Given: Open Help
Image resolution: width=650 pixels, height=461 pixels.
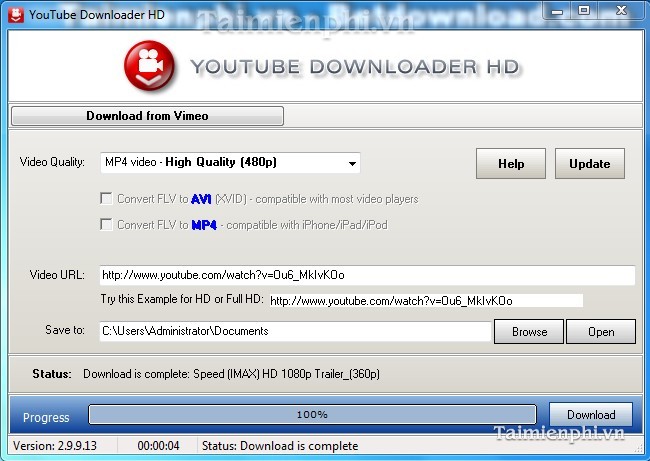Looking at the screenshot, I should [x=511, y=164].
